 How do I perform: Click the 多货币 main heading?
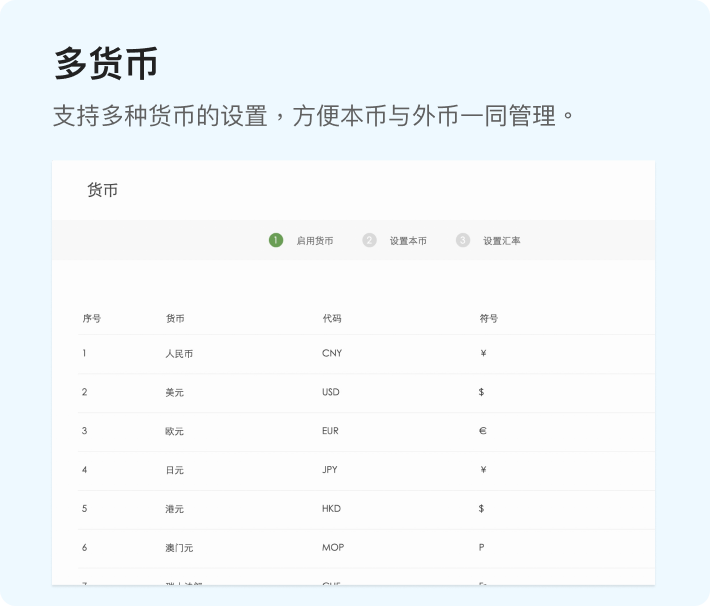pos(106,63)
